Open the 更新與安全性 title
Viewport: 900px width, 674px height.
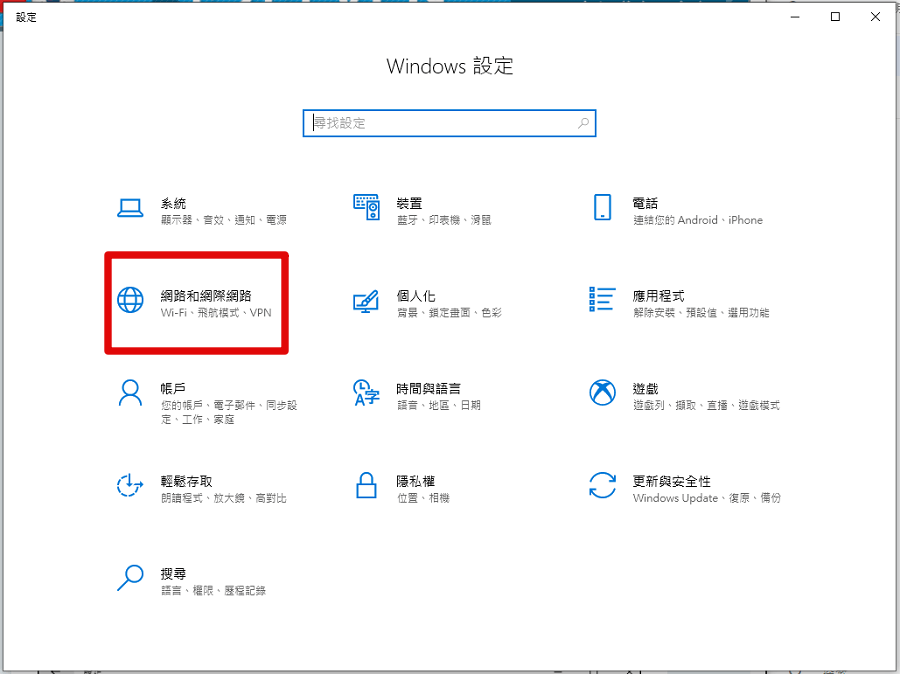click(672, 481)
